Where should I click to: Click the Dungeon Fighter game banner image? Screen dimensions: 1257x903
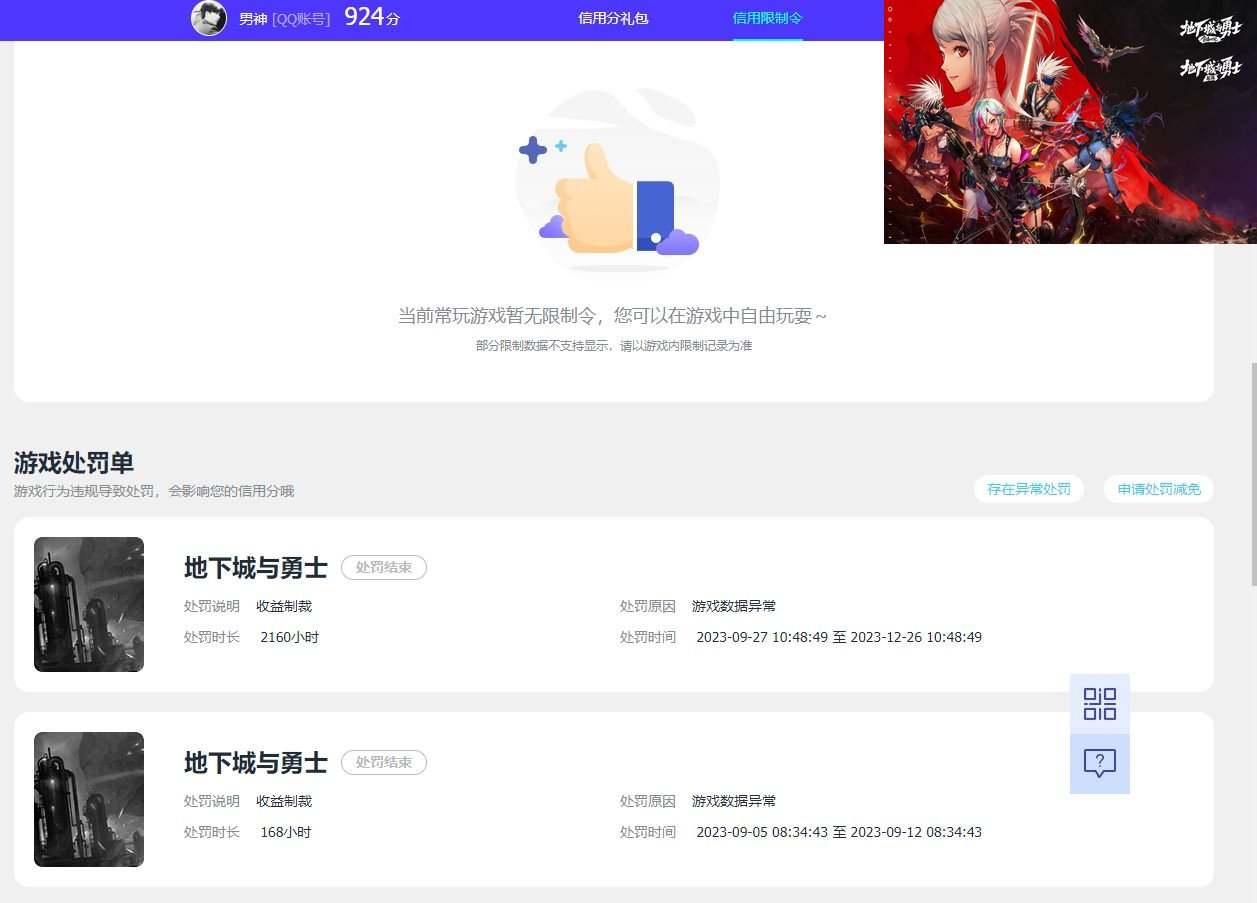[1070, 122]
